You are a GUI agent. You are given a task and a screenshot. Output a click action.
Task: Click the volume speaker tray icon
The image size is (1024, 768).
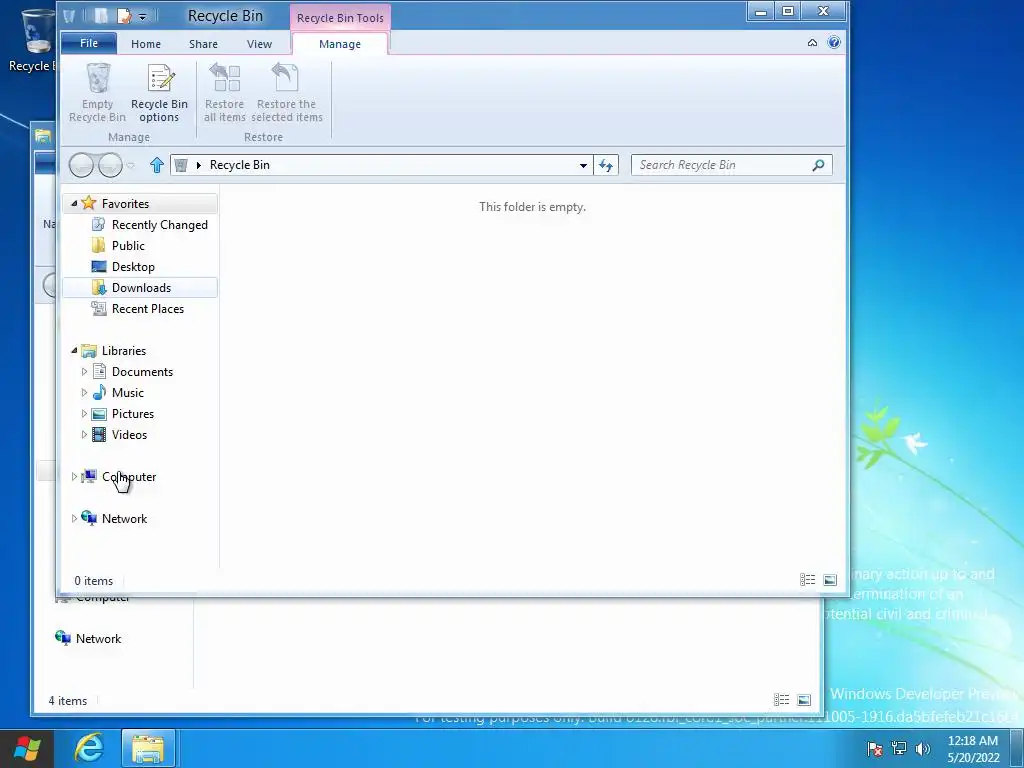[923, 748]
